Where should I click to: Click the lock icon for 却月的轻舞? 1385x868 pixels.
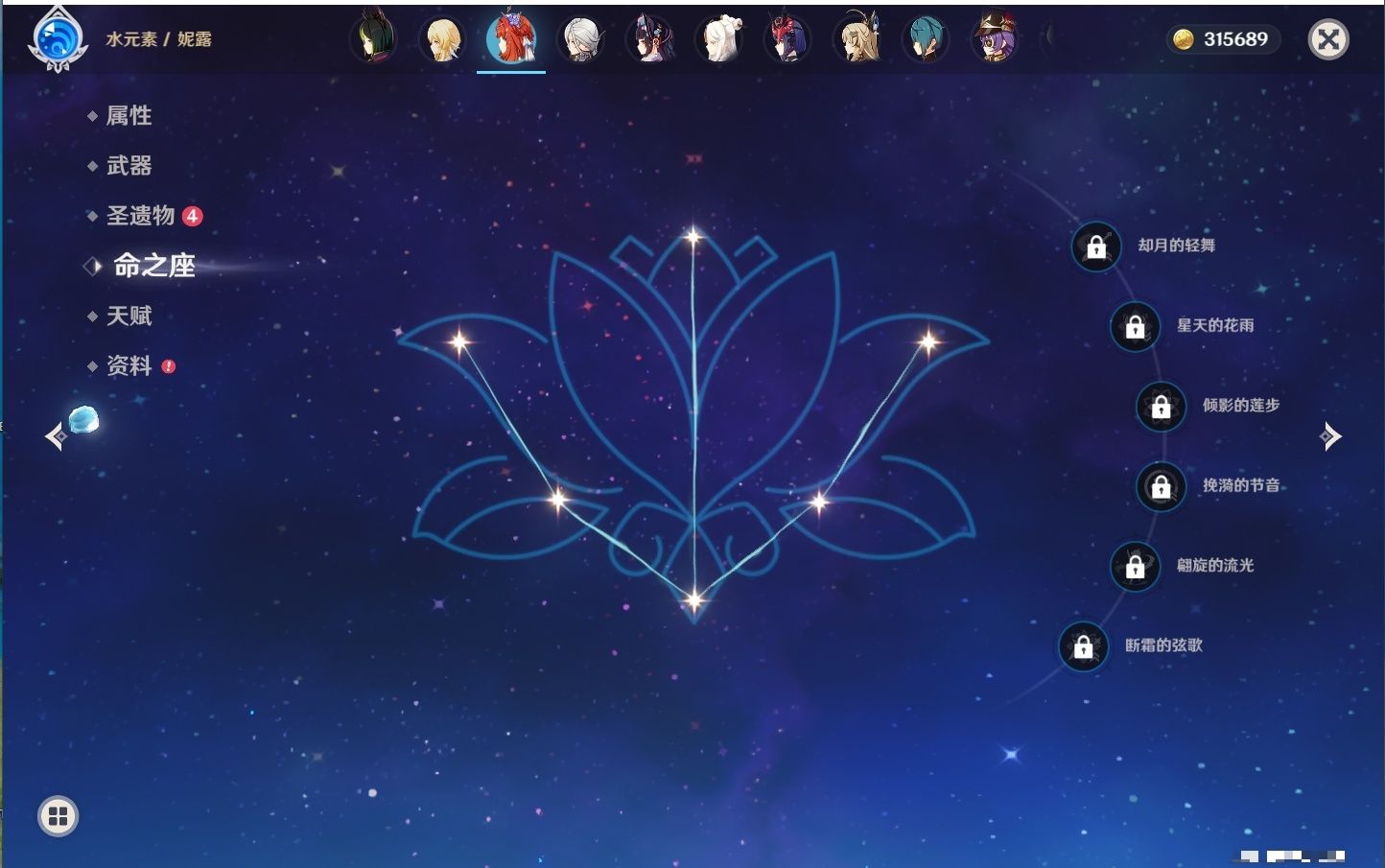(x=1095, y=246)
